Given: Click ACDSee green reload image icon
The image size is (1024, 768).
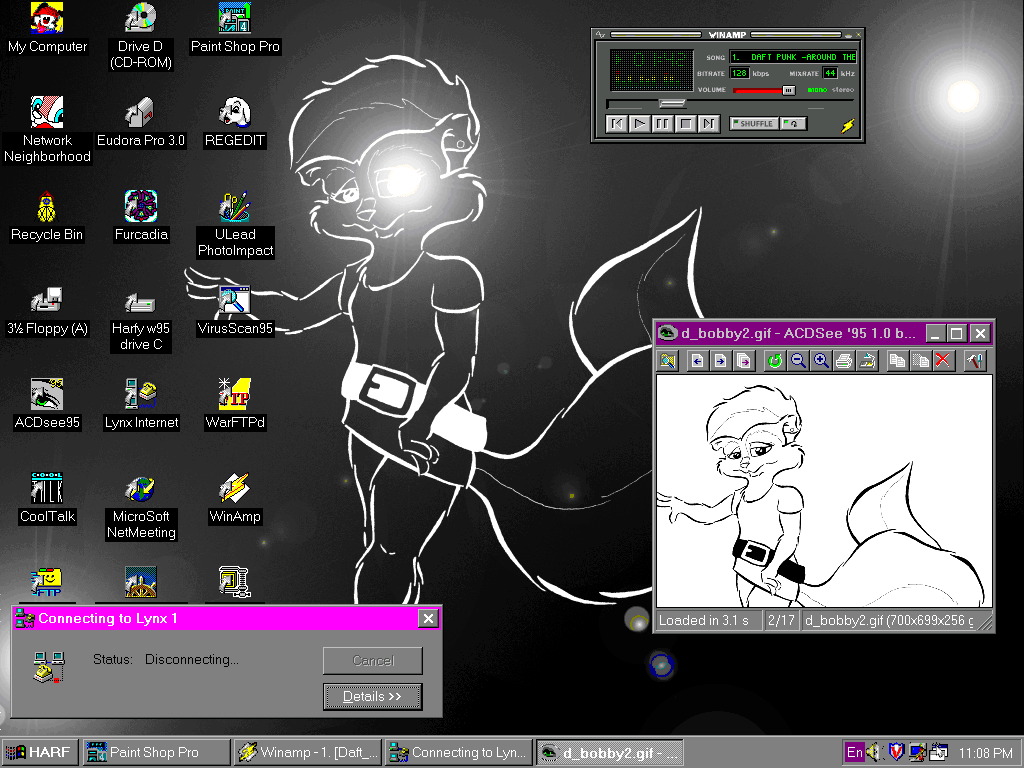Looking at the screenshot, I should (775, 360).
